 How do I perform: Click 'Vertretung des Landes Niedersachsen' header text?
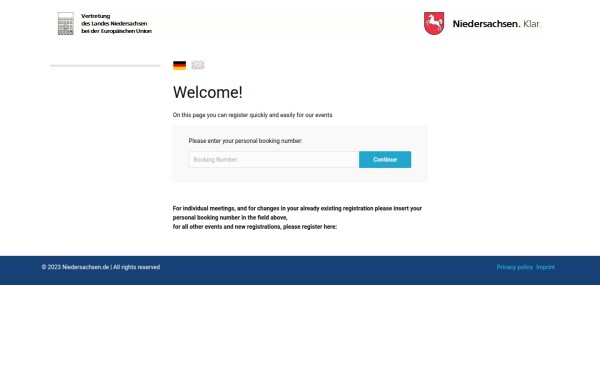pos(116,24)
